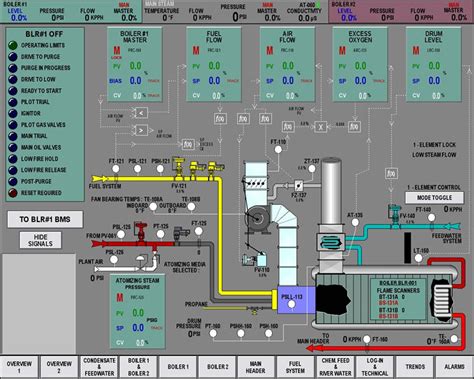The image size is (474, 379).
Task: Toggle Atomizing Steam Pressure manual mode M
Action: point(120,297)
